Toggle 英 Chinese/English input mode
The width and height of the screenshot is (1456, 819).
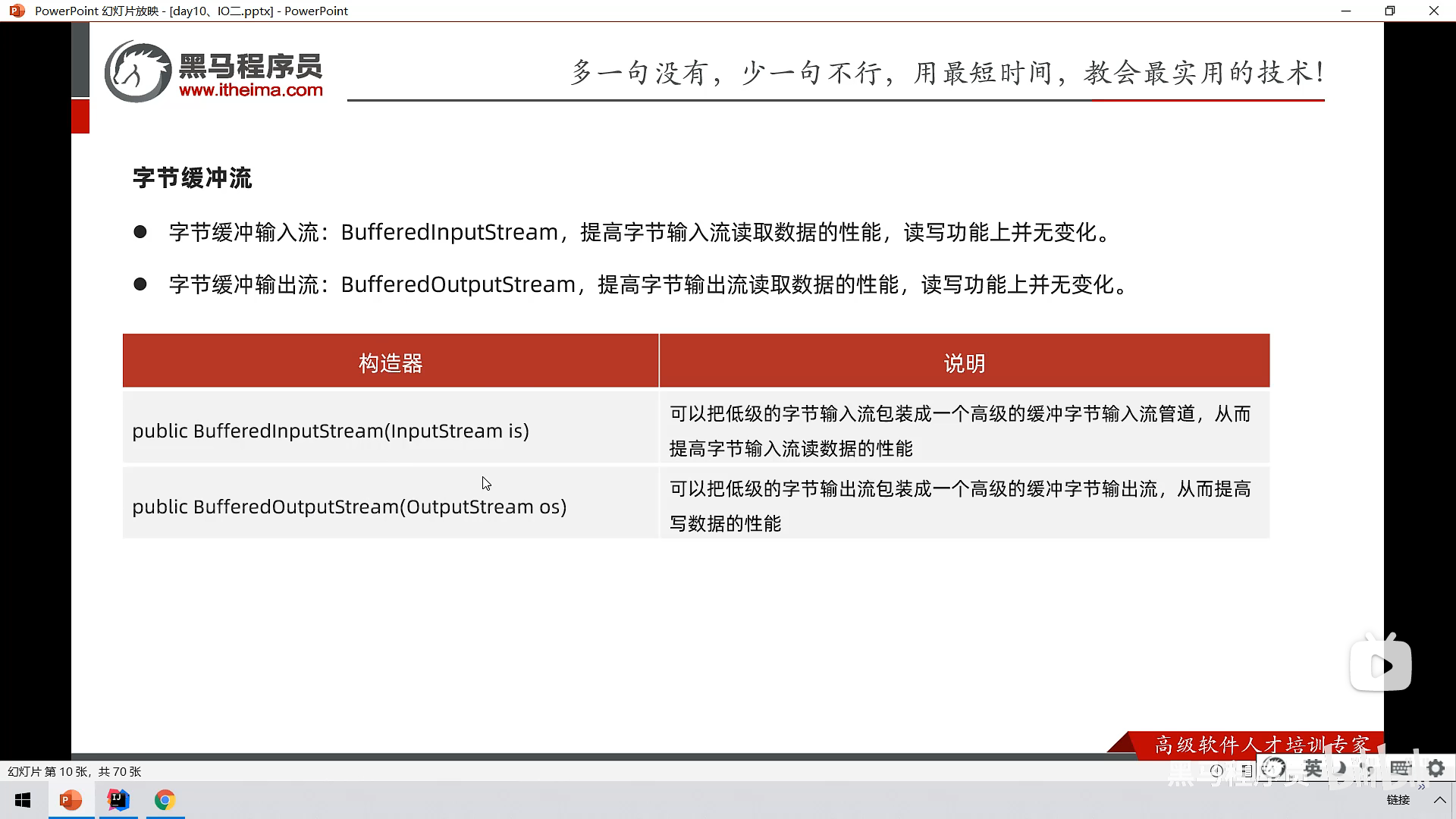(1313, 768)
